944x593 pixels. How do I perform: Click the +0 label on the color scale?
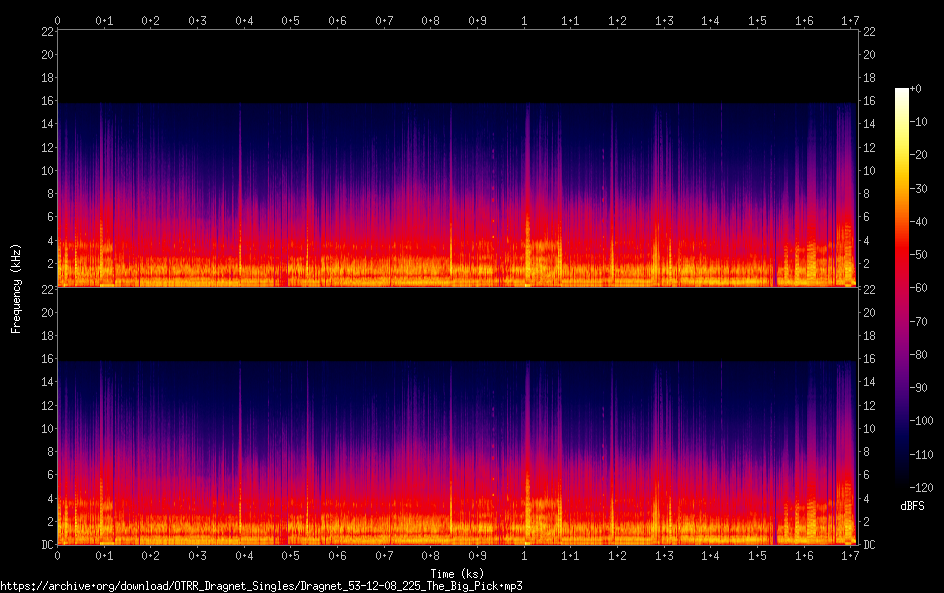tap(916, 89)
